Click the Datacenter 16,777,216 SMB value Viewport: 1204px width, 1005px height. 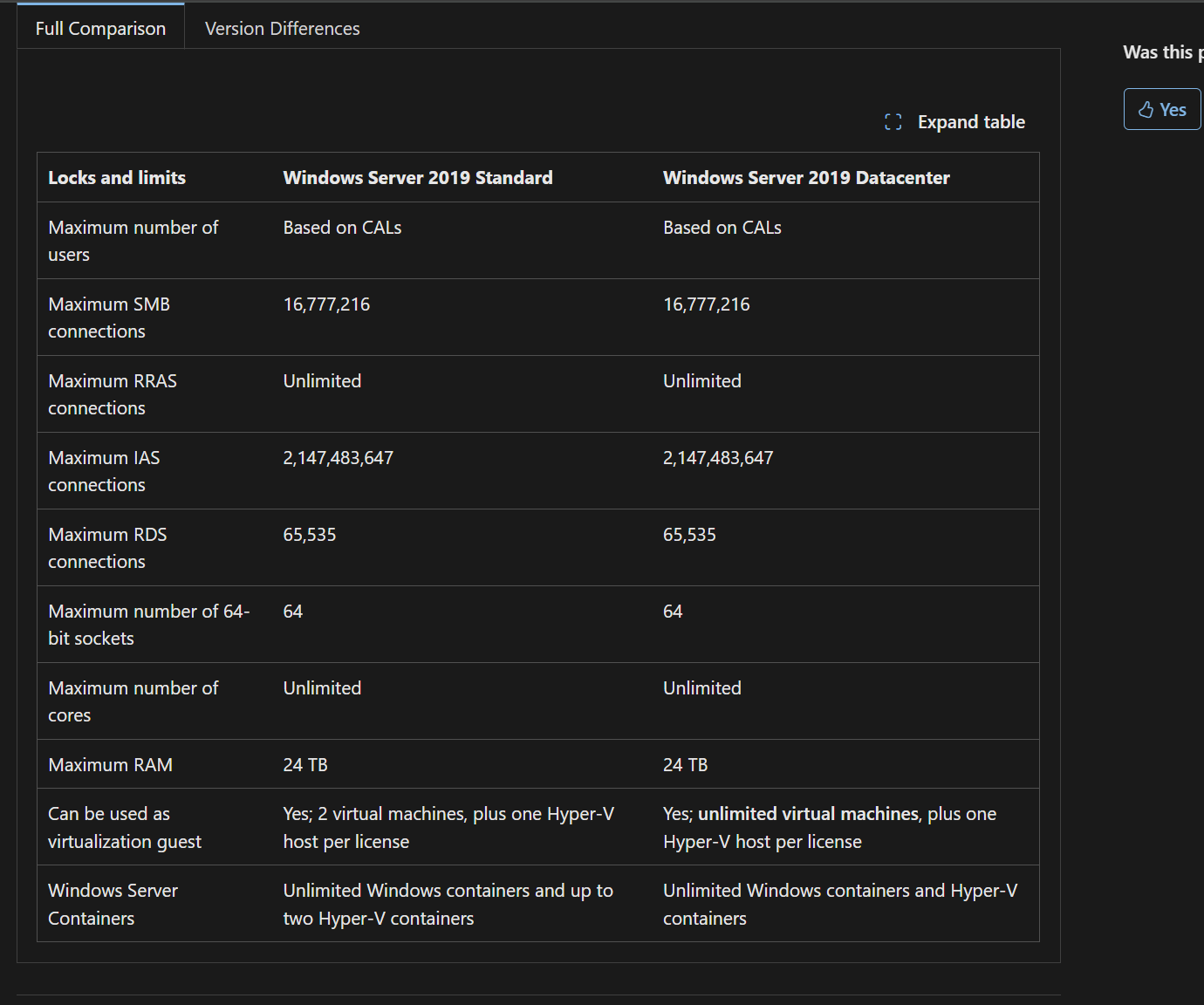[706, 304]
